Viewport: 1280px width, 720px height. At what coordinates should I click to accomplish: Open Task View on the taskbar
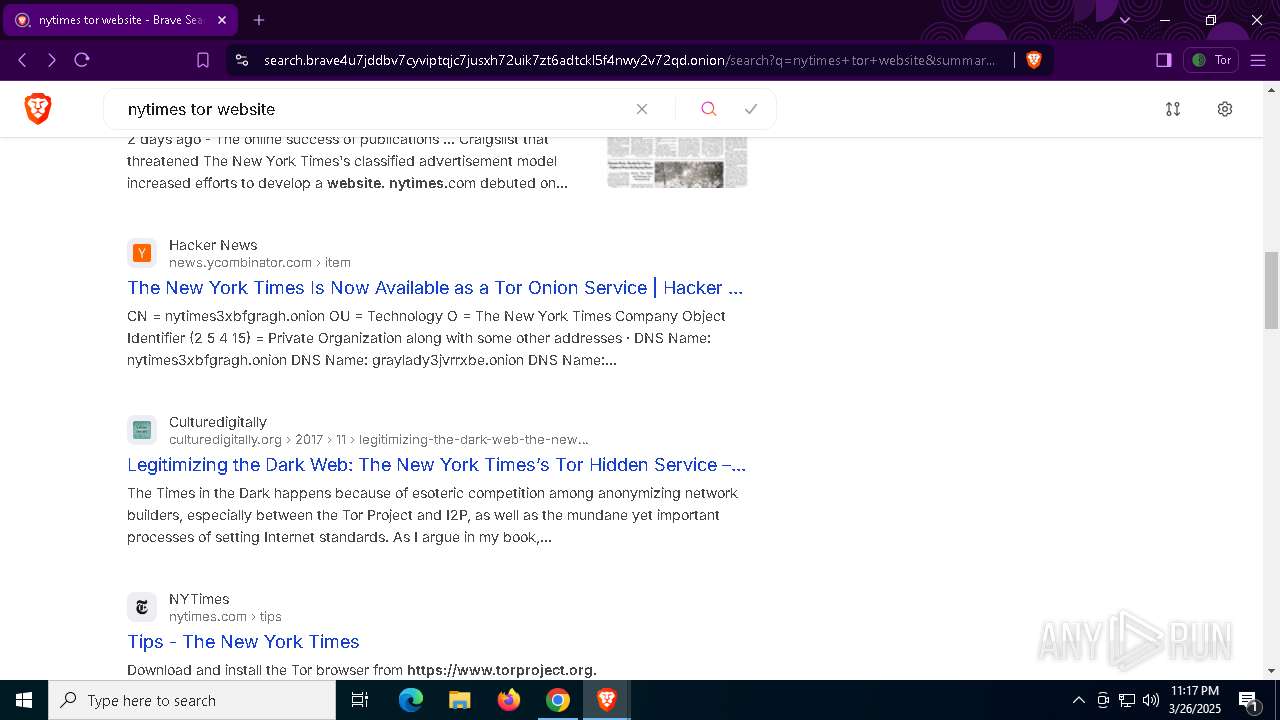pyautogui.click(x=360, y=700)
